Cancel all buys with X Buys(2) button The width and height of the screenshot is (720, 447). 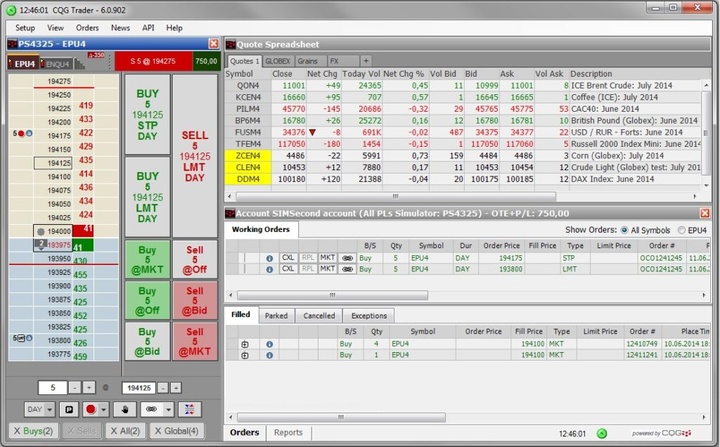pyautogui.click(x=34, y=431)
